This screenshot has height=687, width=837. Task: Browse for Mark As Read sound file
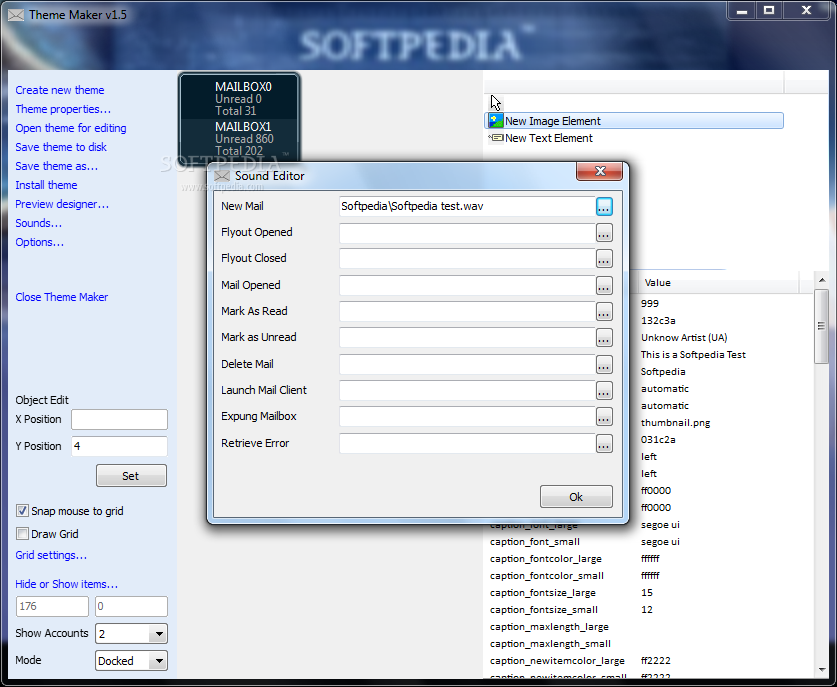pyautogui.click(x=604, y=312)
